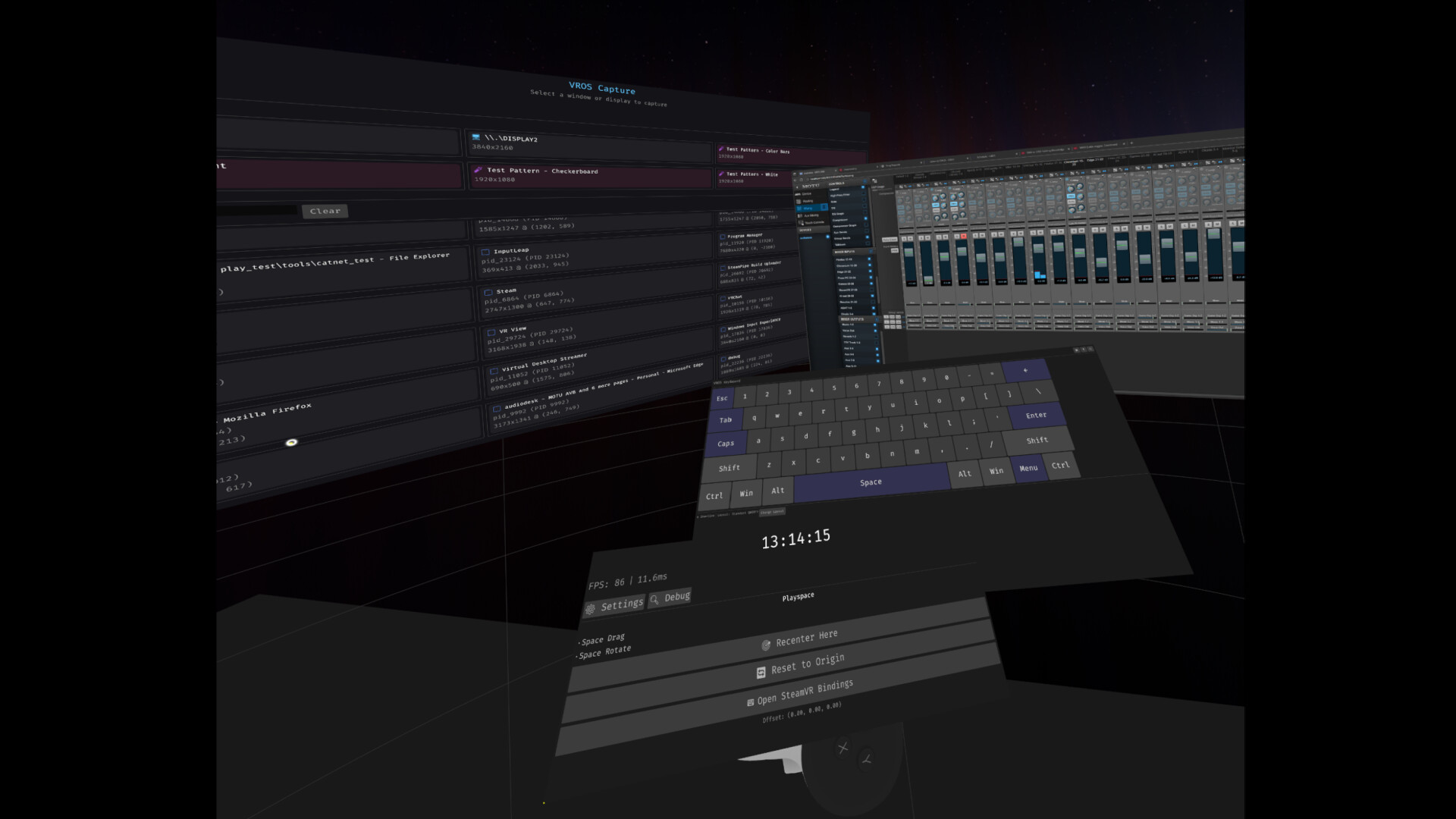Click the Checkerboard test pattern brush icon
The height and width of the screenshot is (819, 1456).
[478, 170]
